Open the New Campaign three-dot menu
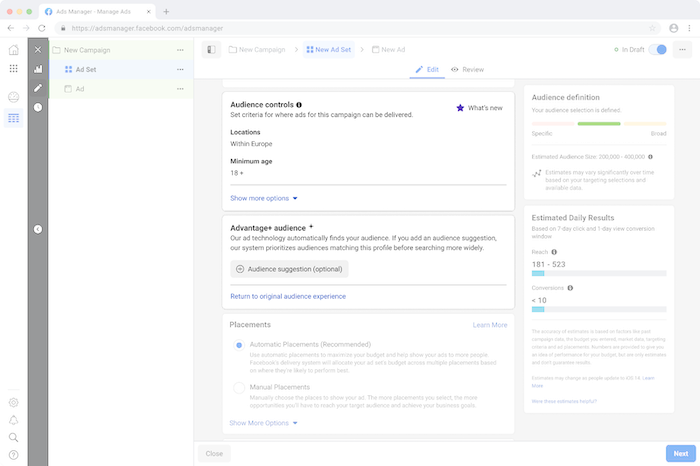Image resolution: width=700 pixels, height=466 pixels. 180,49
